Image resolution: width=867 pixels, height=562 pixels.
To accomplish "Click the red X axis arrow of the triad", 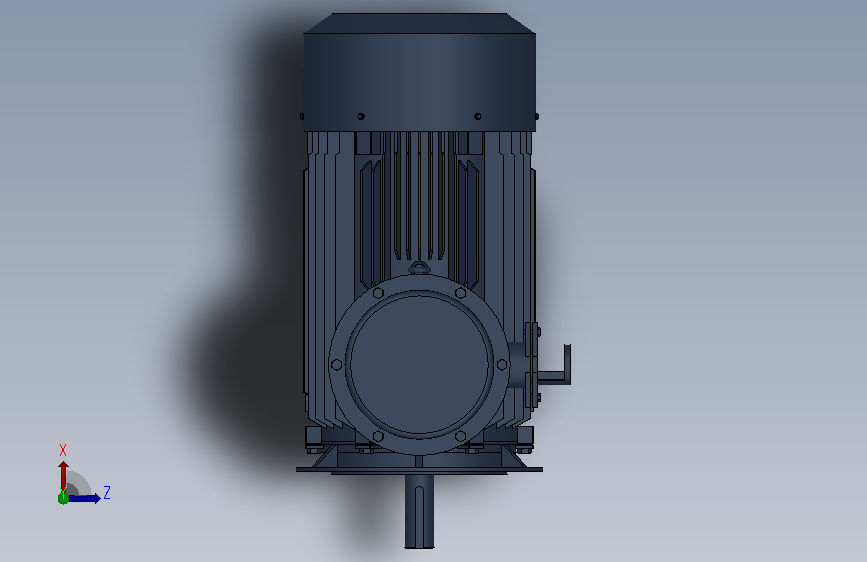I will 63,475.
